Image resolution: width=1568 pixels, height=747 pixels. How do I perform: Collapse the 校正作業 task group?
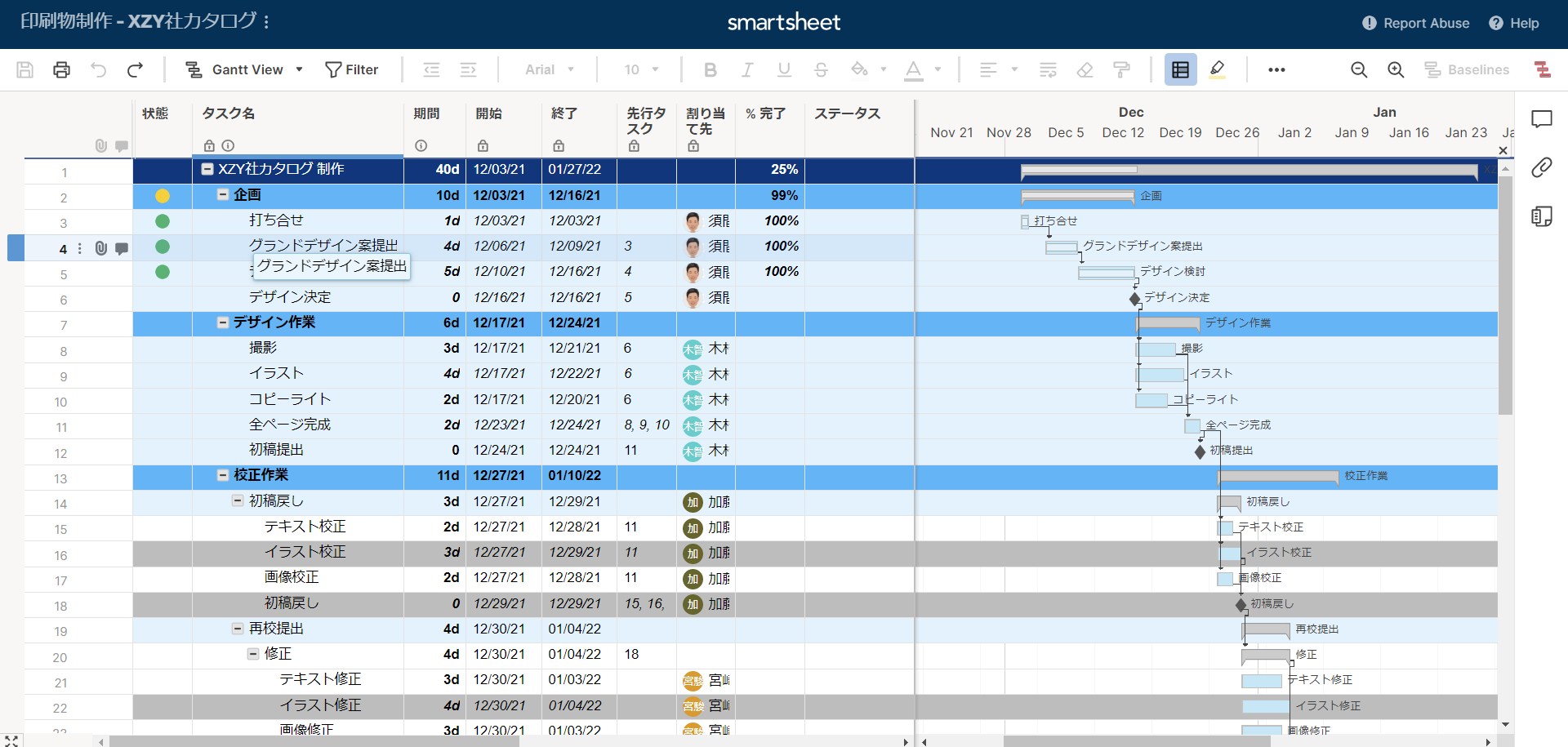tap(222, 475)
